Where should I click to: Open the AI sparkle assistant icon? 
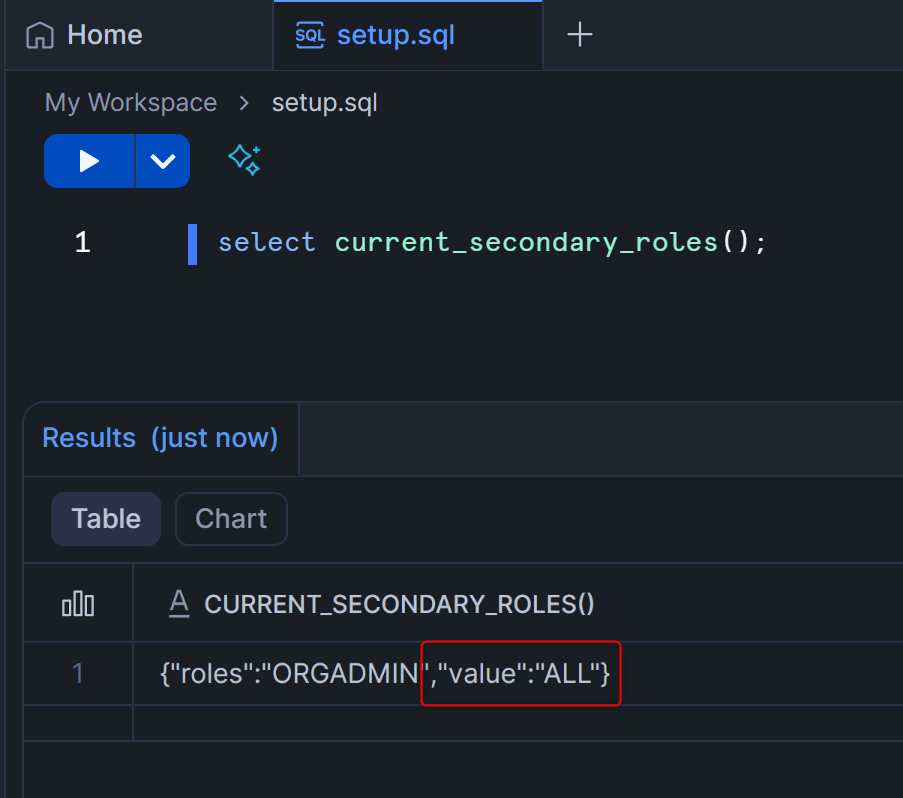[x=244, y=160]
